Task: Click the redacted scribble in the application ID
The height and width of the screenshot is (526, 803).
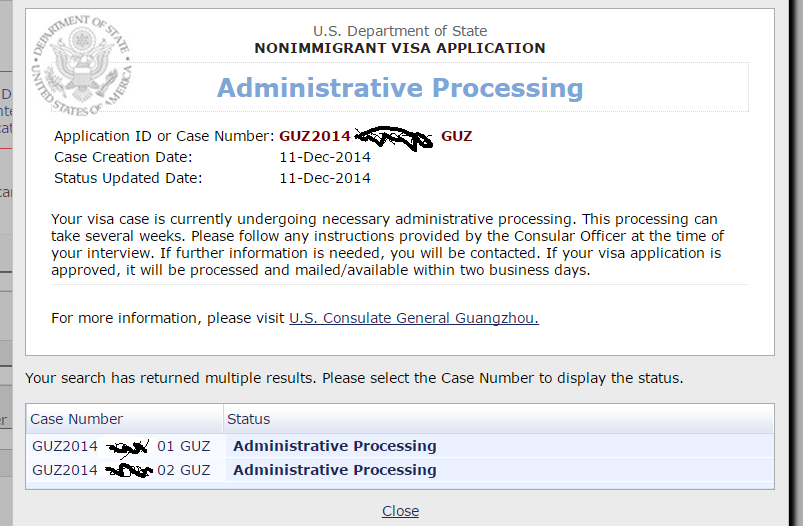Action: click(x=394, y=138)
